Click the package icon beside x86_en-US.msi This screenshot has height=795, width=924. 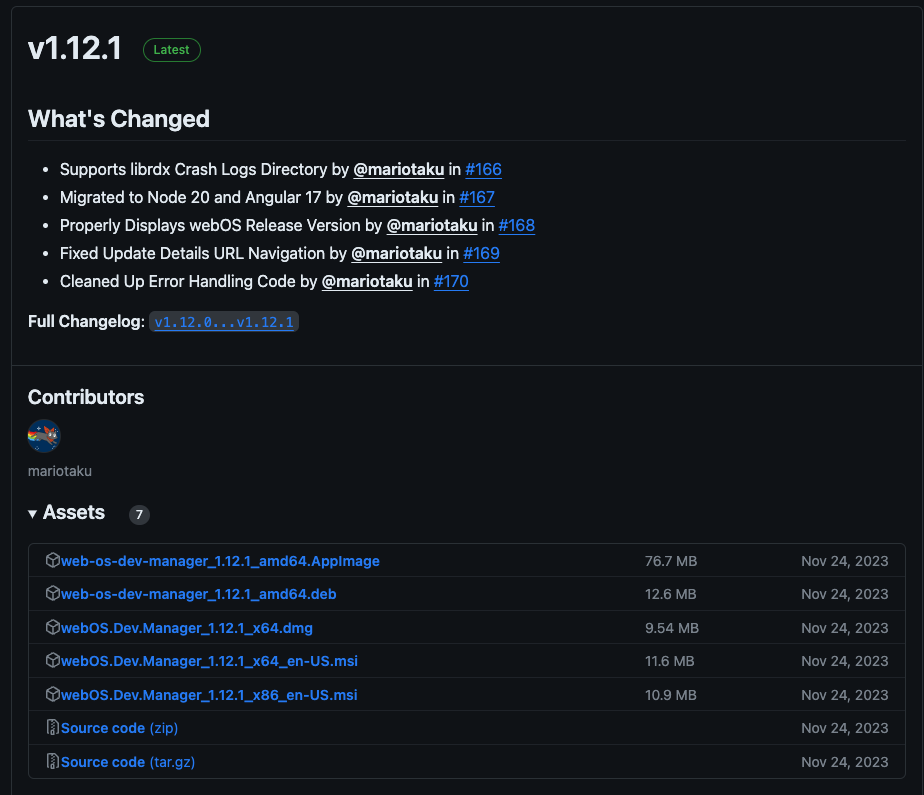point(52,694)
